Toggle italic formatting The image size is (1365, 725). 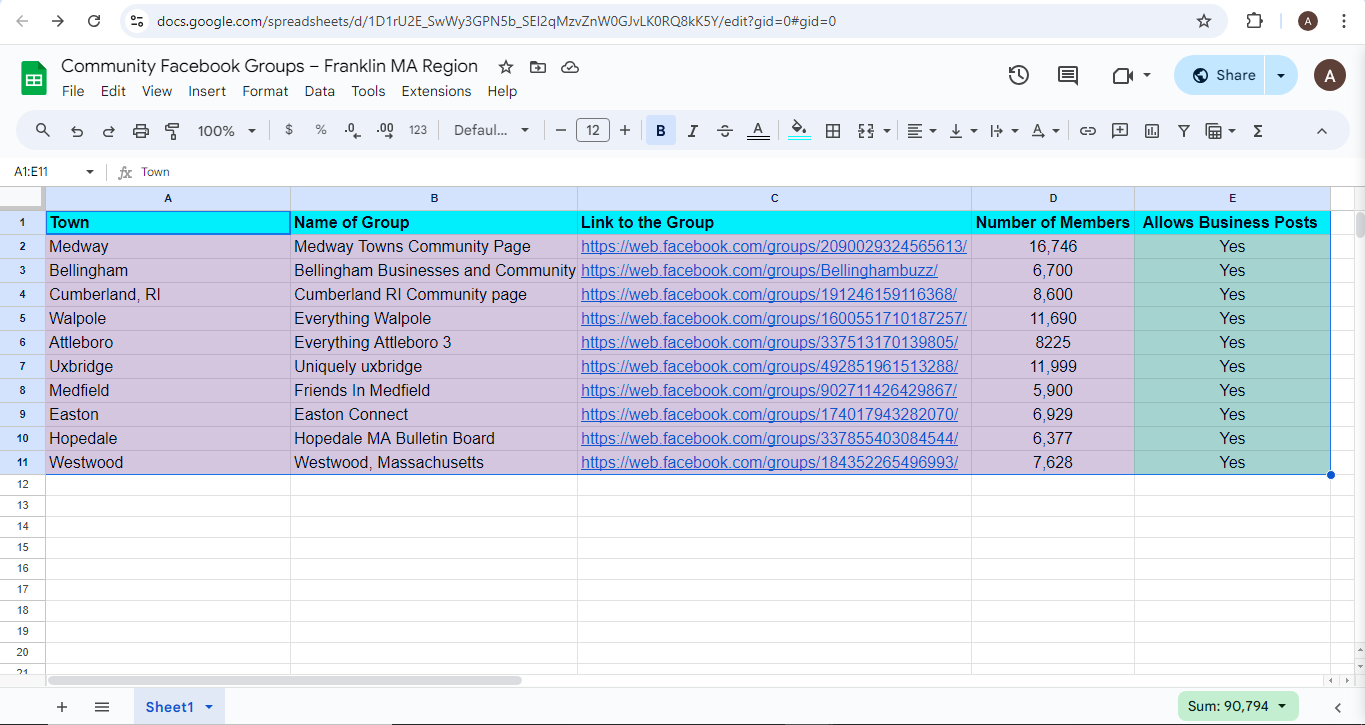(x=693, y=130)
